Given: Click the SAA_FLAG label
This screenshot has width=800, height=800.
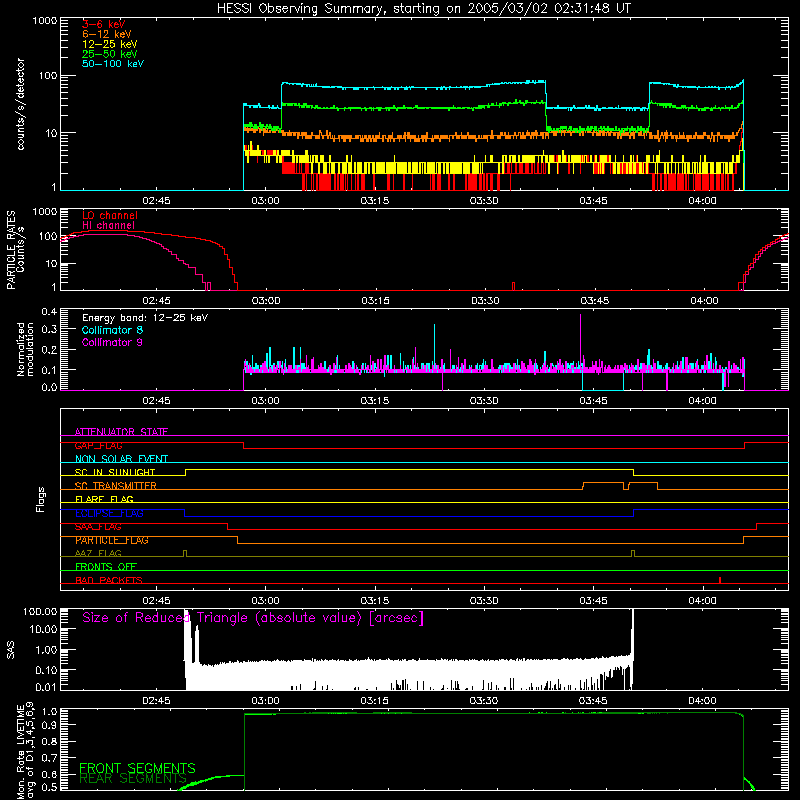Looking at the screenshot, I should tap(98, 527).
